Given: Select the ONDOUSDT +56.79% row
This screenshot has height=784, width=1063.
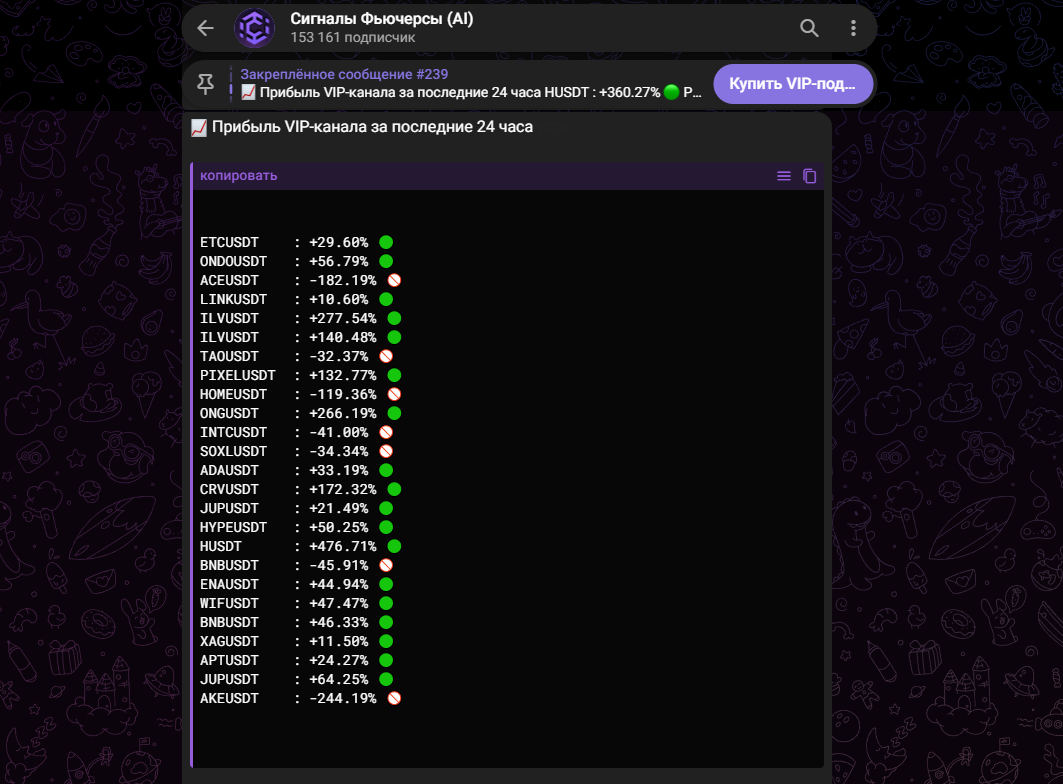Looking at the screenshot, I should click(296, 261).
